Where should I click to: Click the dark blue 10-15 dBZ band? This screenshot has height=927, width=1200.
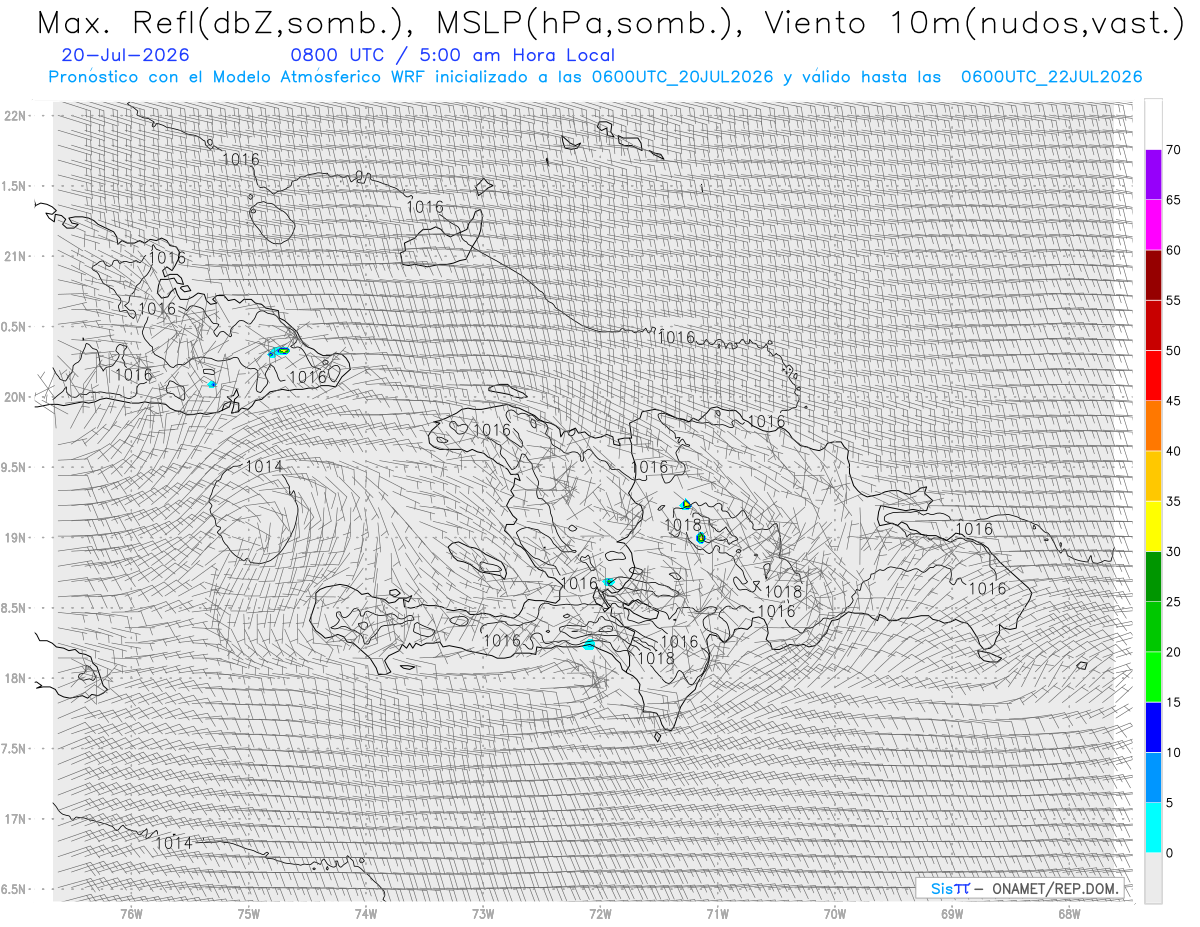pos(1153,727)
